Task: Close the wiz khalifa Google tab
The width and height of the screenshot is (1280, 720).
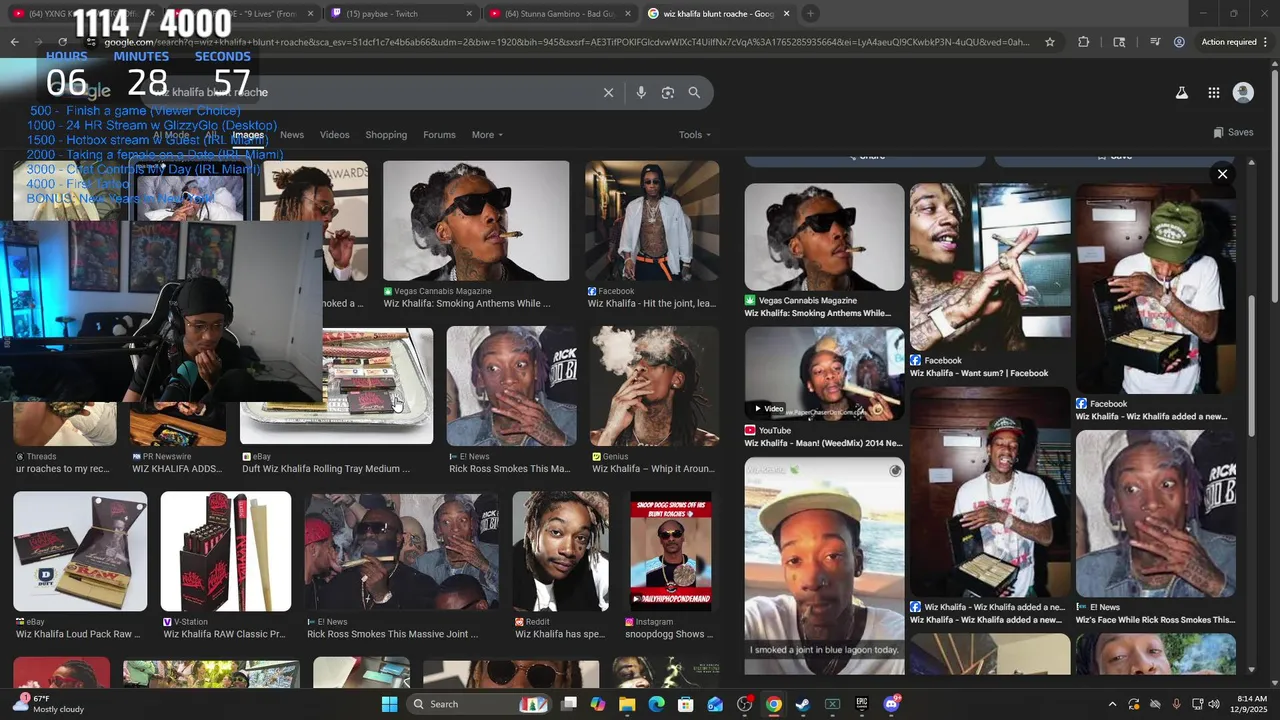Action: (786, 14)
